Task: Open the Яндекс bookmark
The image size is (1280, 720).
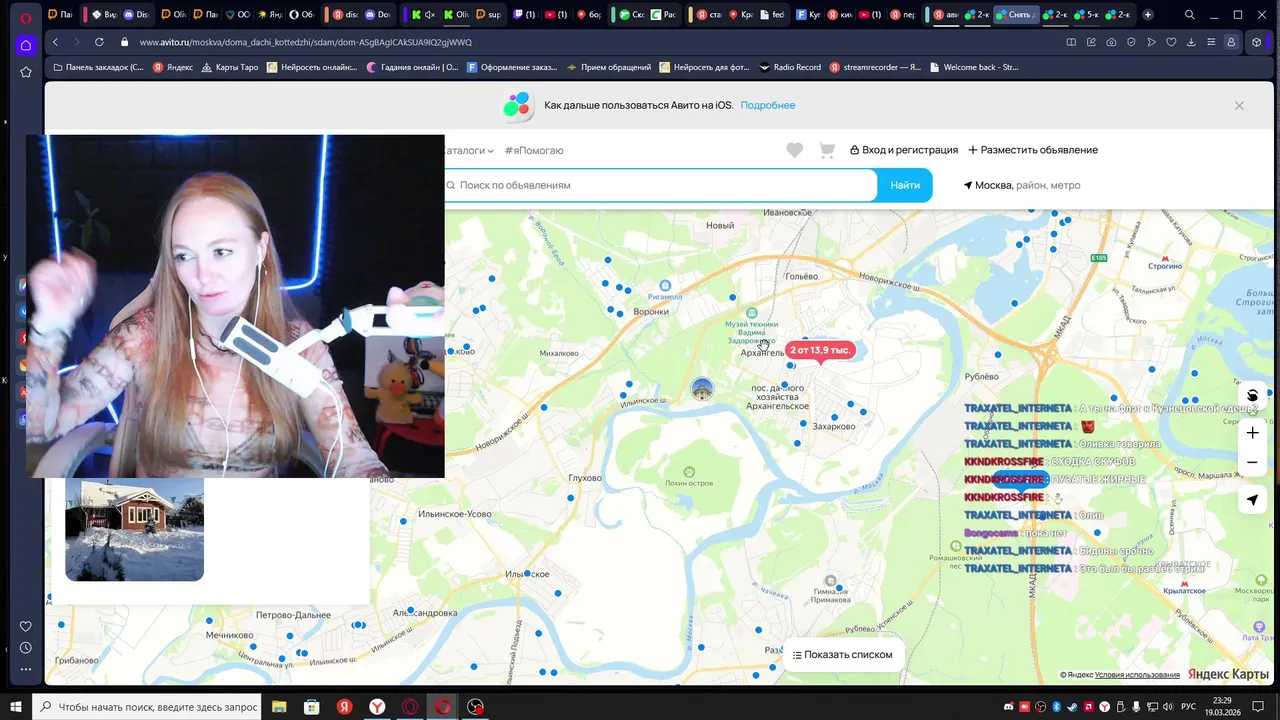Action: (173, 67)
